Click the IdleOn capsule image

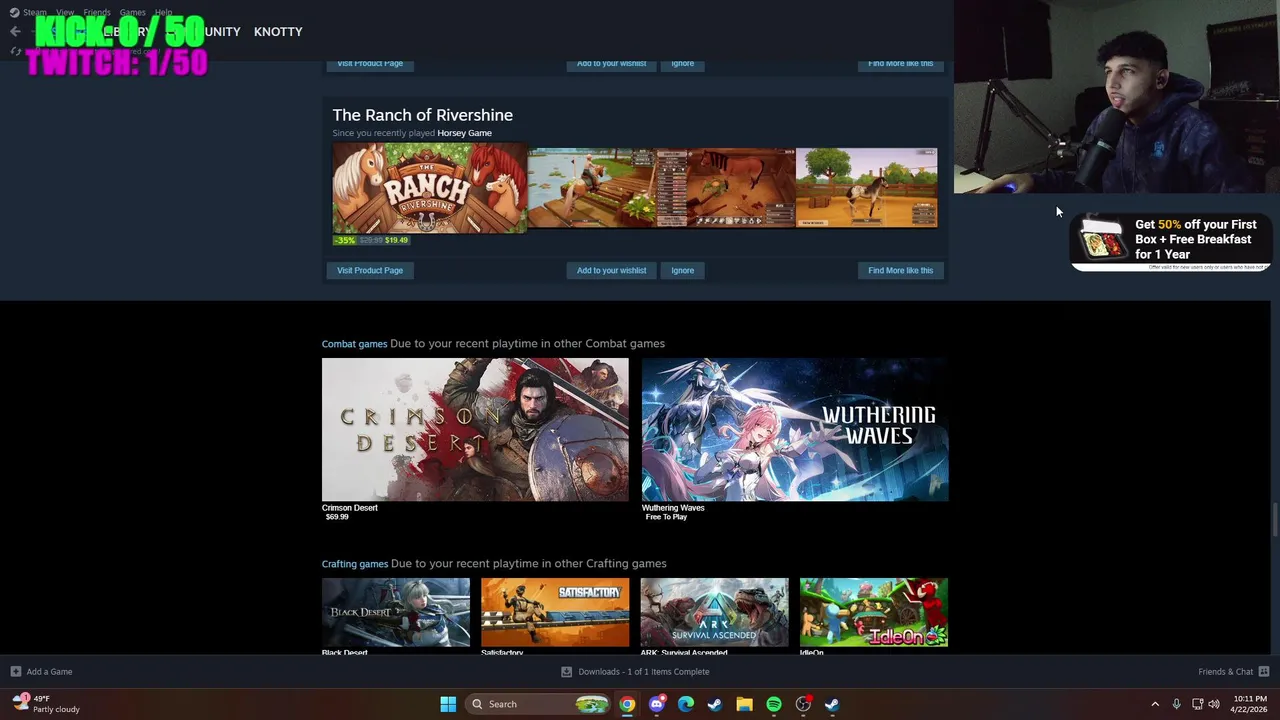click(x=874, y=612)
